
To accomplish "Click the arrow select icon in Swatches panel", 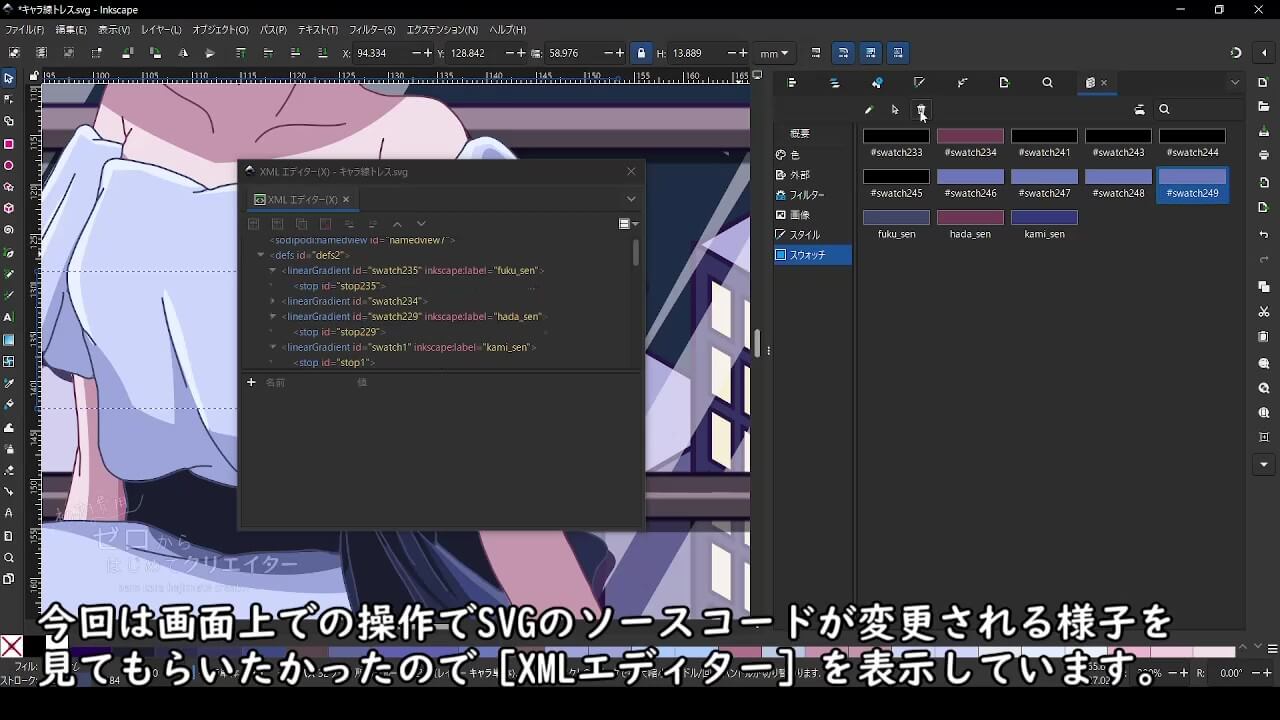I will click(895, 110).
